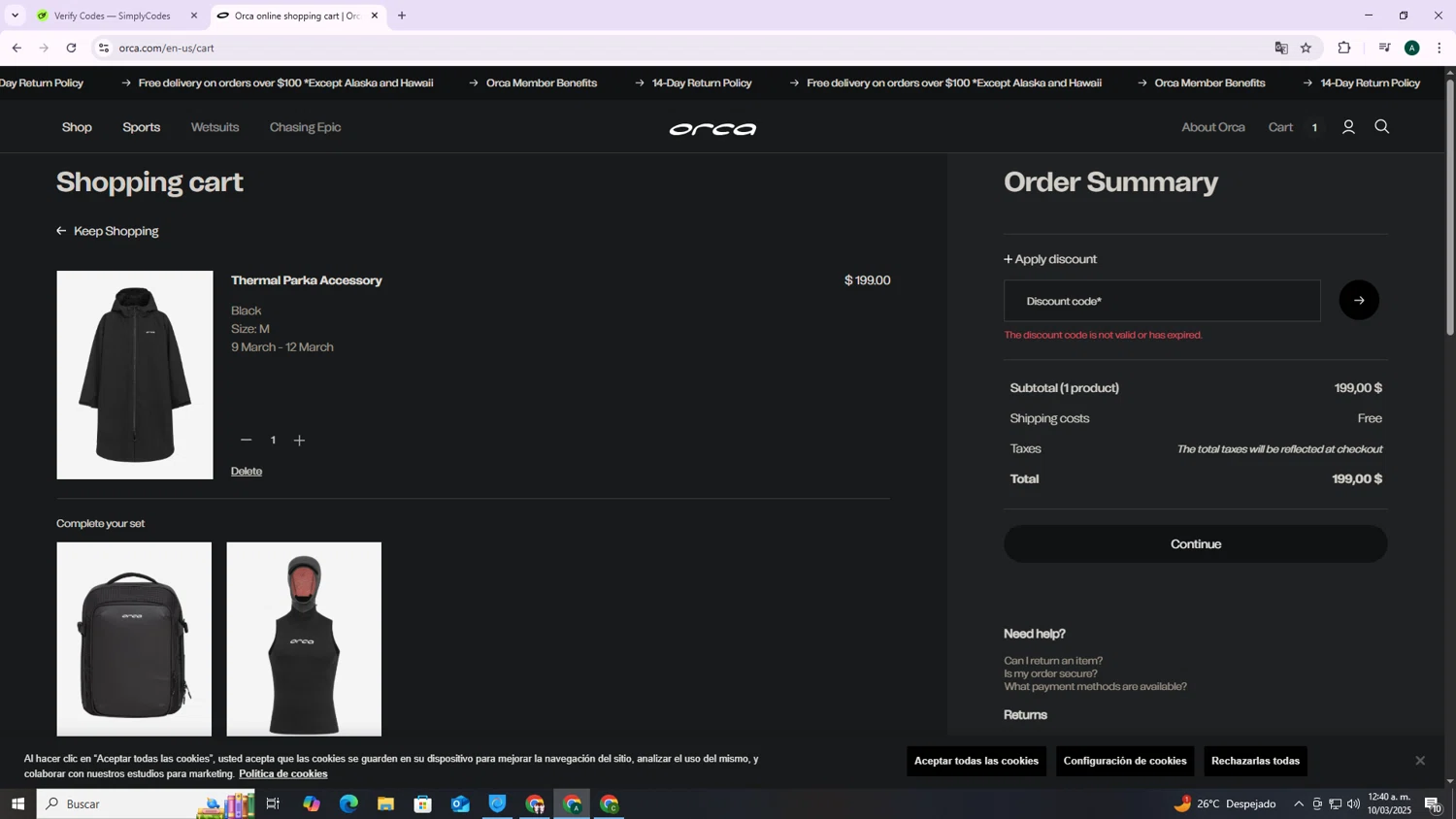Go back with browser back arrow
The width and height of the screenshot is (1456, 819).
pyautogui.click(x=17, y=48)
